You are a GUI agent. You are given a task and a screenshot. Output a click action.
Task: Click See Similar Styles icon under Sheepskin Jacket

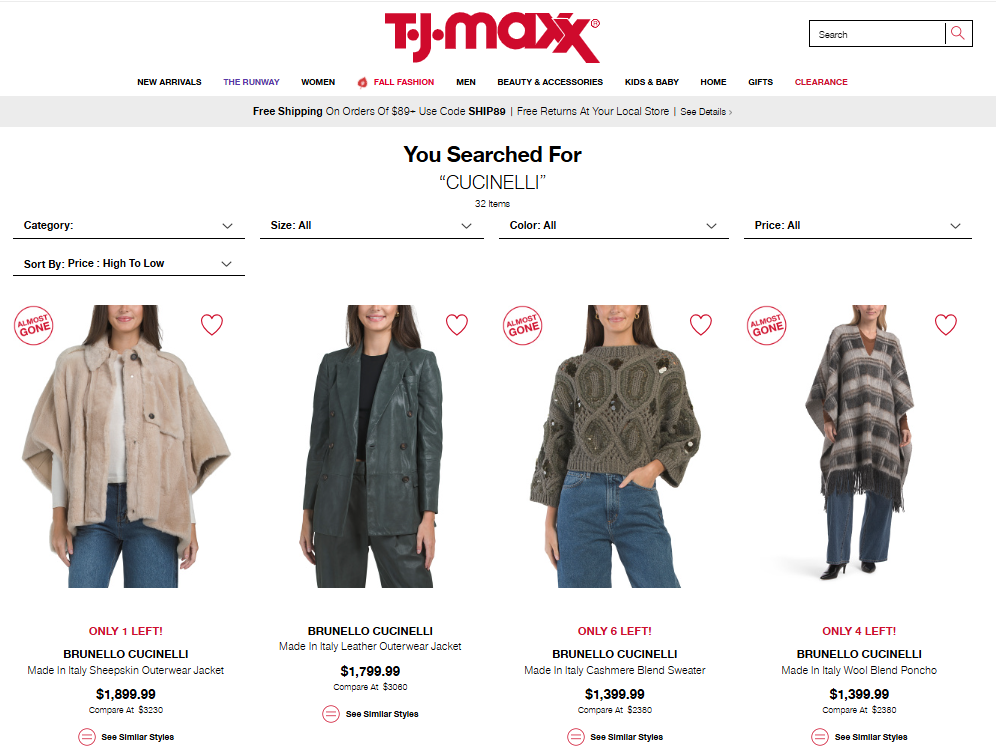tap(87, 737)
